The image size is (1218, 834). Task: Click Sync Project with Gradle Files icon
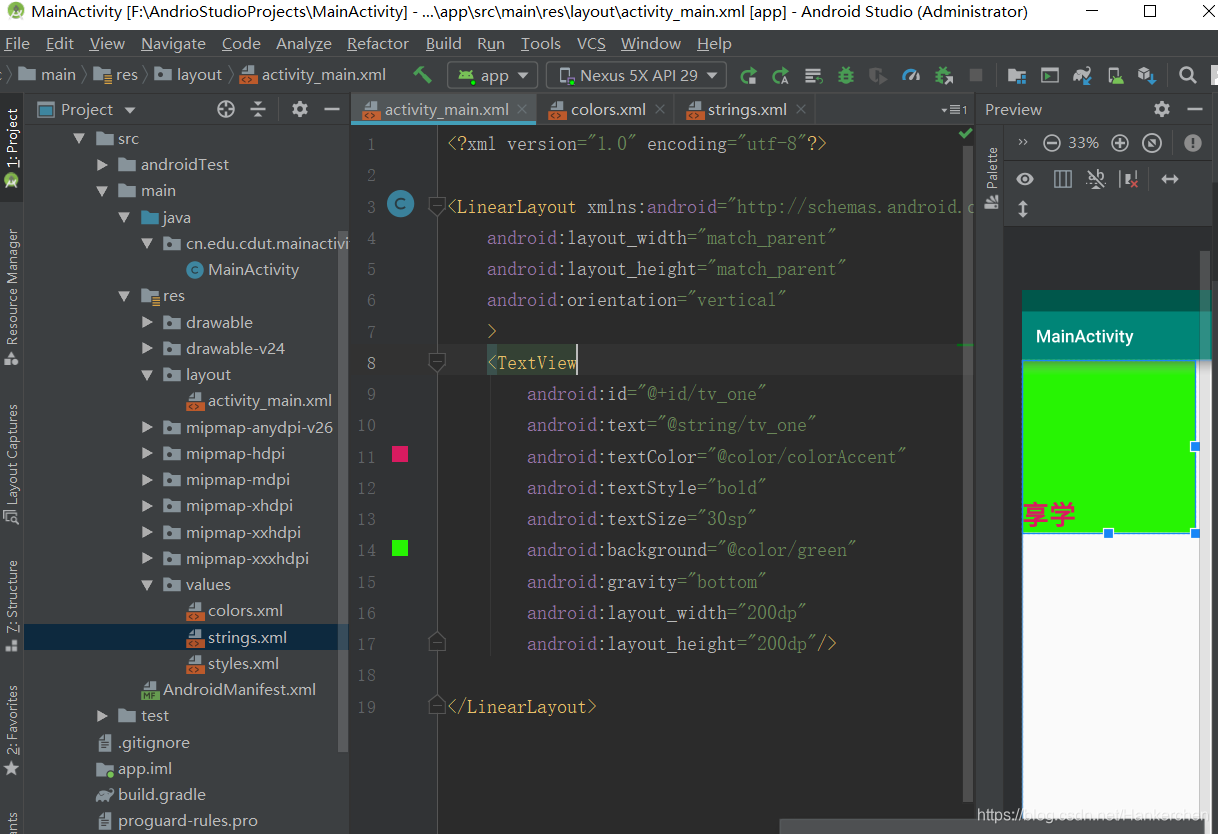point(1082,75)
